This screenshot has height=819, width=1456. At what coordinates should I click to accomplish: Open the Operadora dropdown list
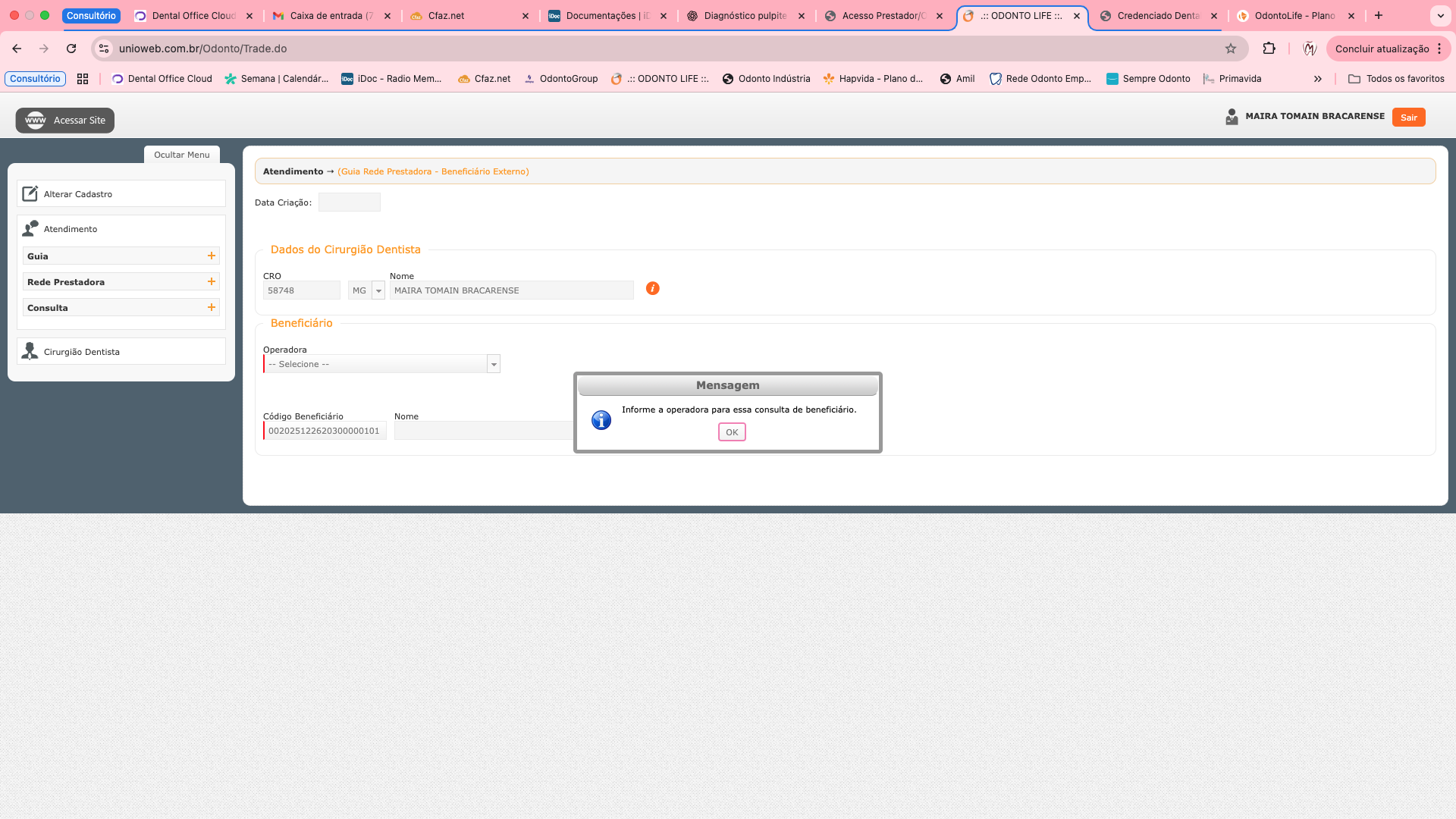point(494,365)
